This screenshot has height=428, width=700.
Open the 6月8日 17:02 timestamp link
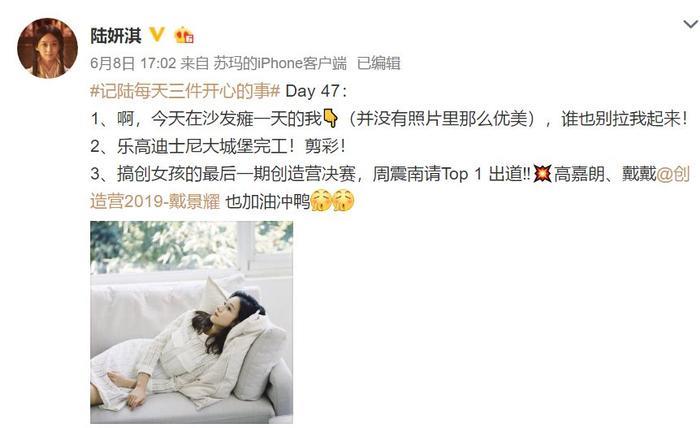point(133,63)
